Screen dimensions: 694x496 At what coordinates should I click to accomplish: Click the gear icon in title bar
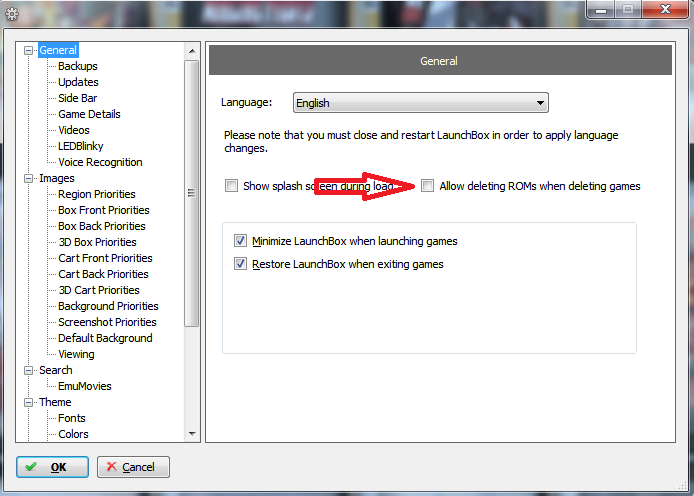pos(12,14)
